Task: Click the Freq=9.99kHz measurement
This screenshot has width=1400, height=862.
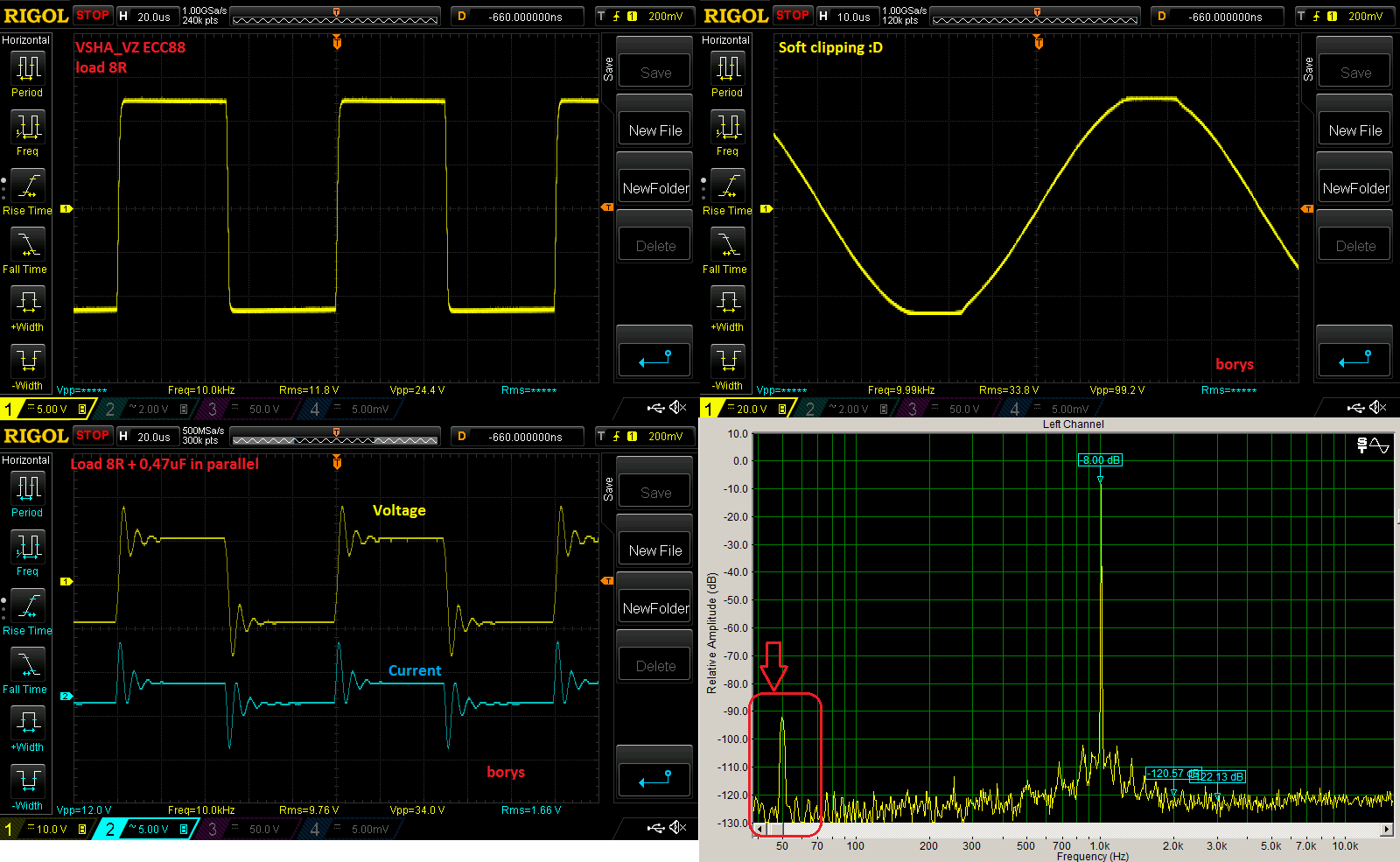Action: pos(901,390)
